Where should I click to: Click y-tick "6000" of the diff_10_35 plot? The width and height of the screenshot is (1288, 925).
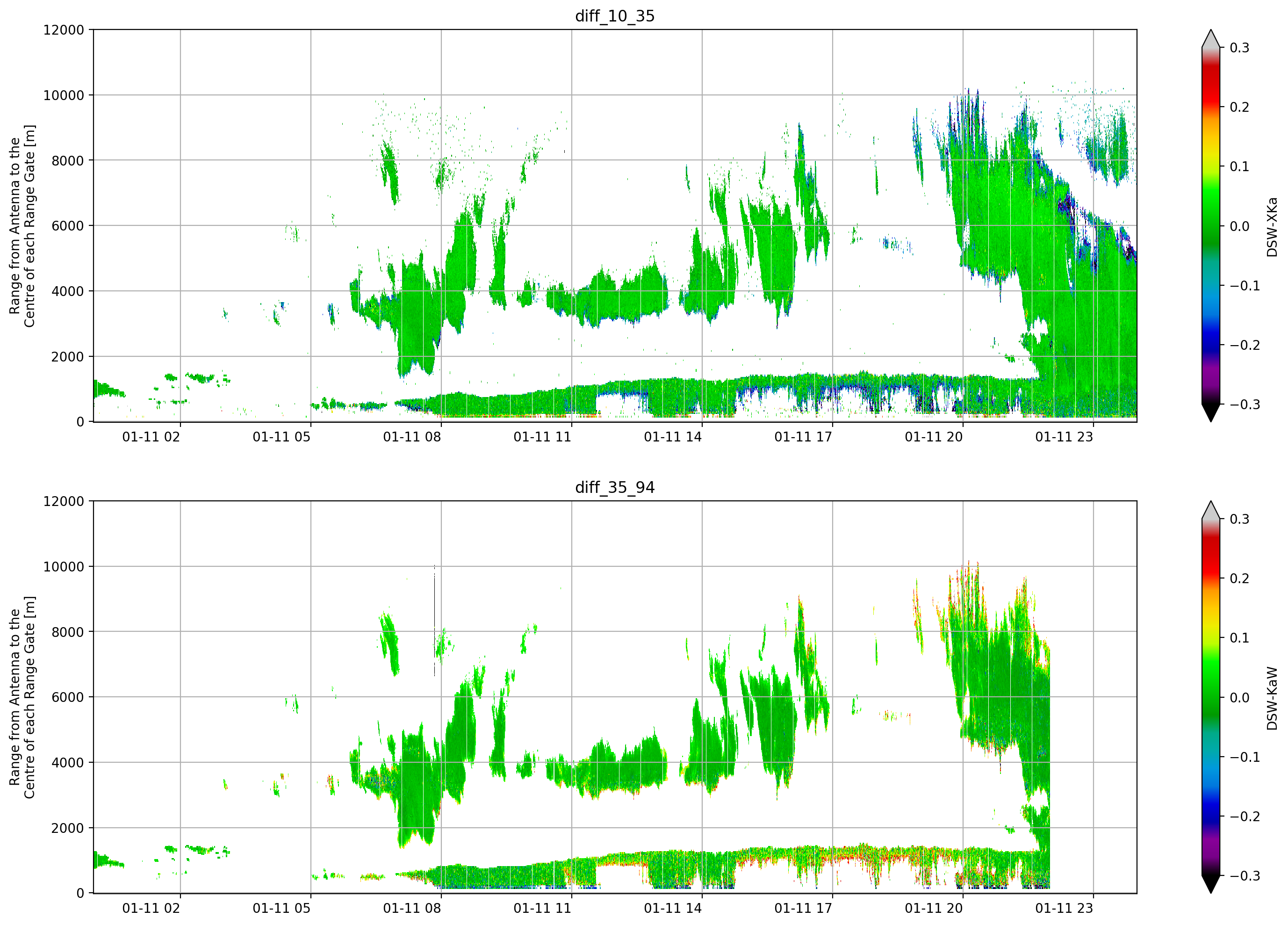(68, 226)
